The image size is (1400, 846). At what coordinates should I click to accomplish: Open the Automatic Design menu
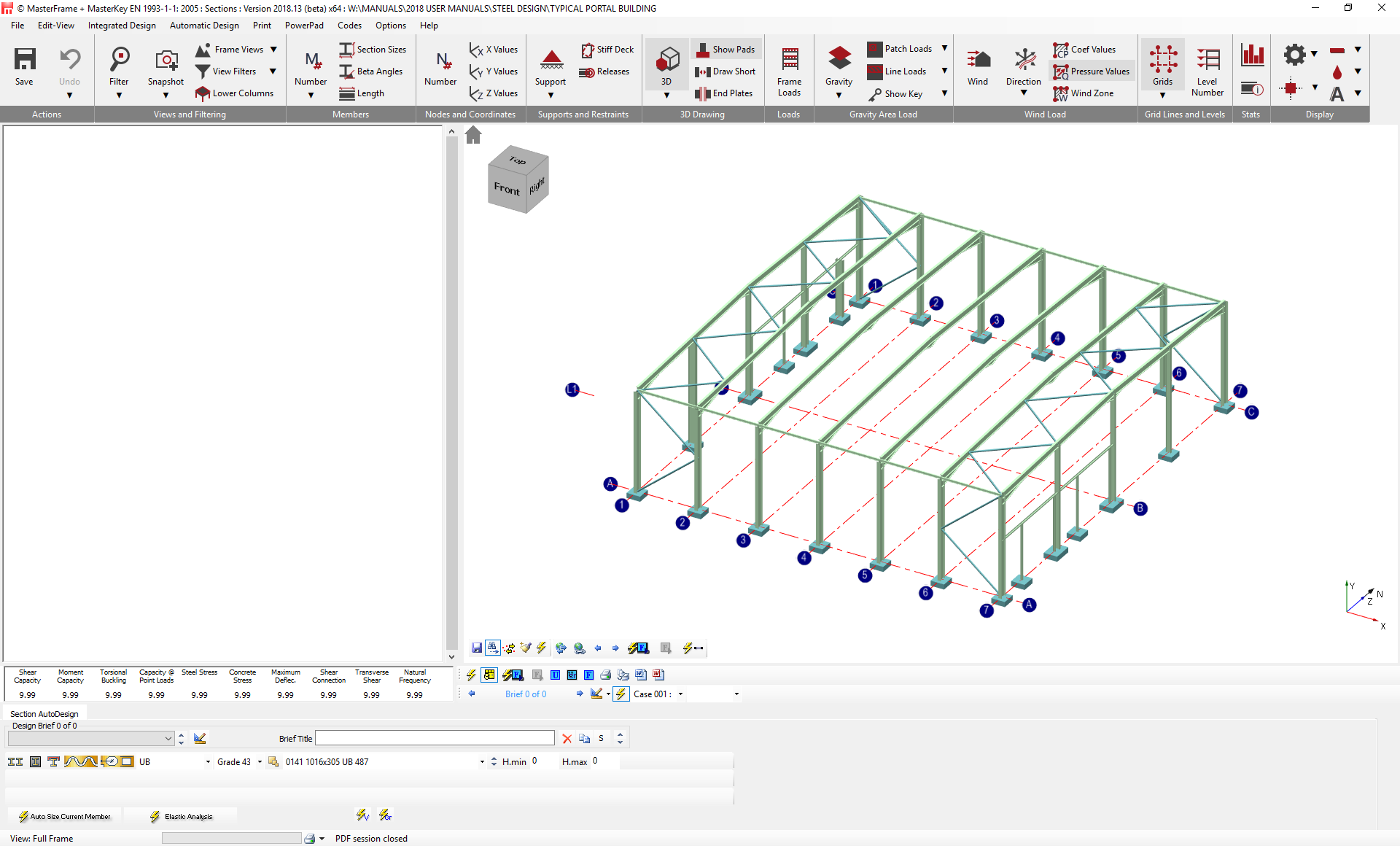click(x=204, y=26)
